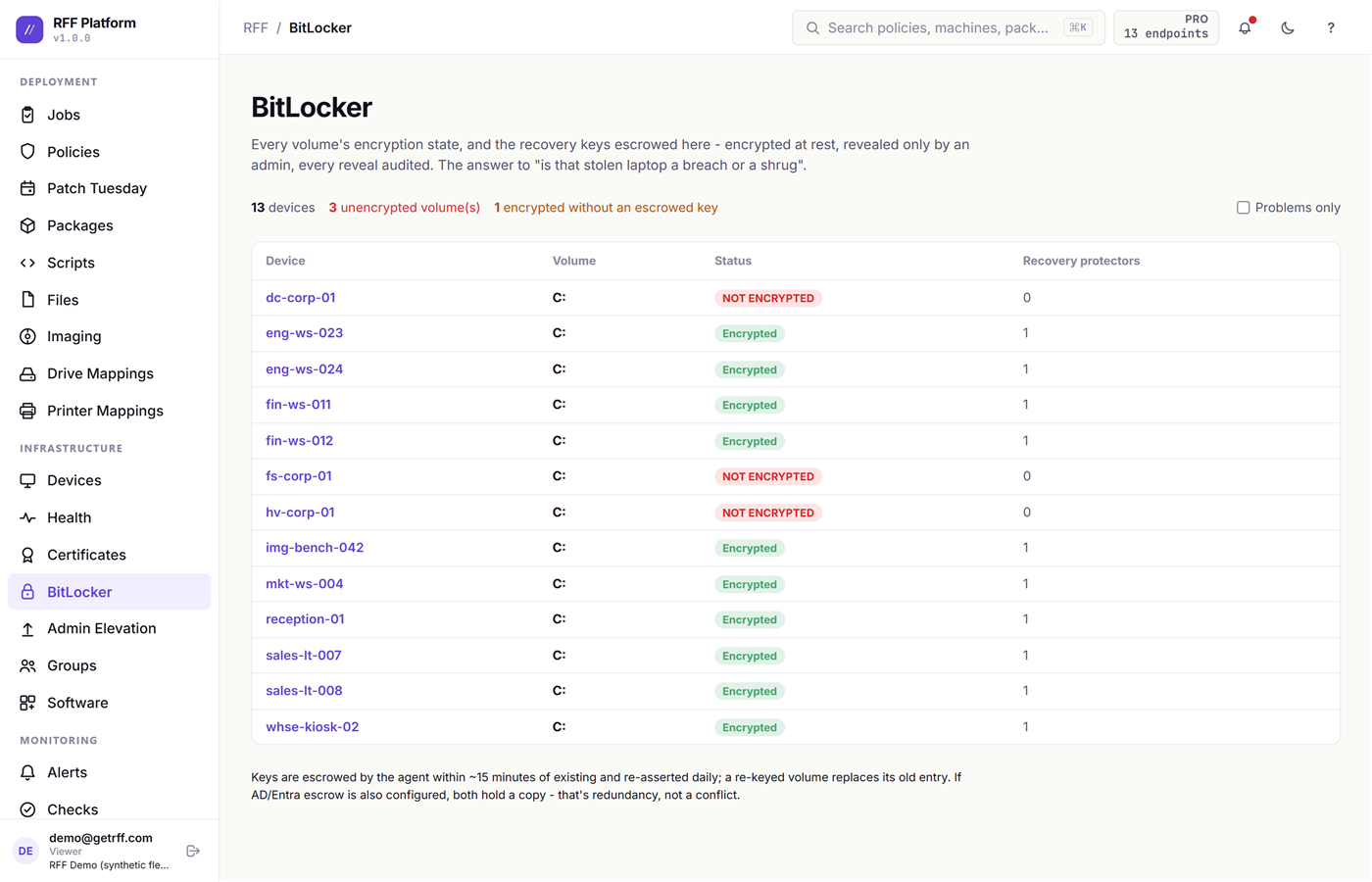
Task: Click '3 unencrypted volume(s)' summary text
Action: pyautogui.click(x=404, y=208)
